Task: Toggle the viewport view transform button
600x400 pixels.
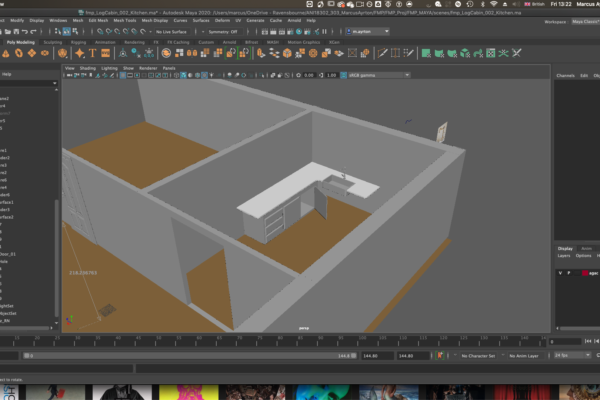Action: coord(343,75)
